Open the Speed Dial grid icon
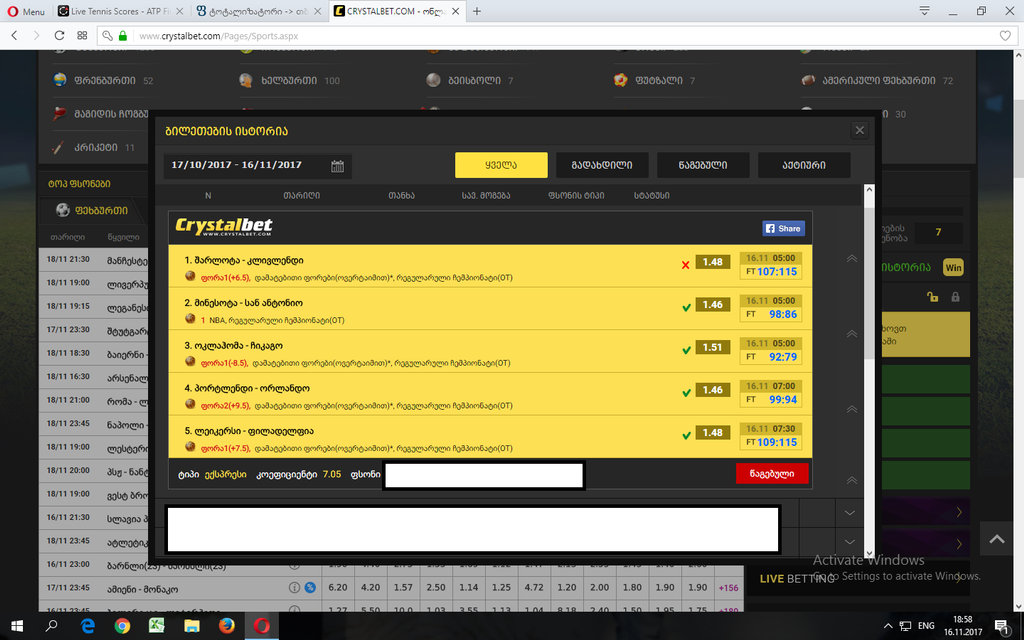 coord(82,35)
